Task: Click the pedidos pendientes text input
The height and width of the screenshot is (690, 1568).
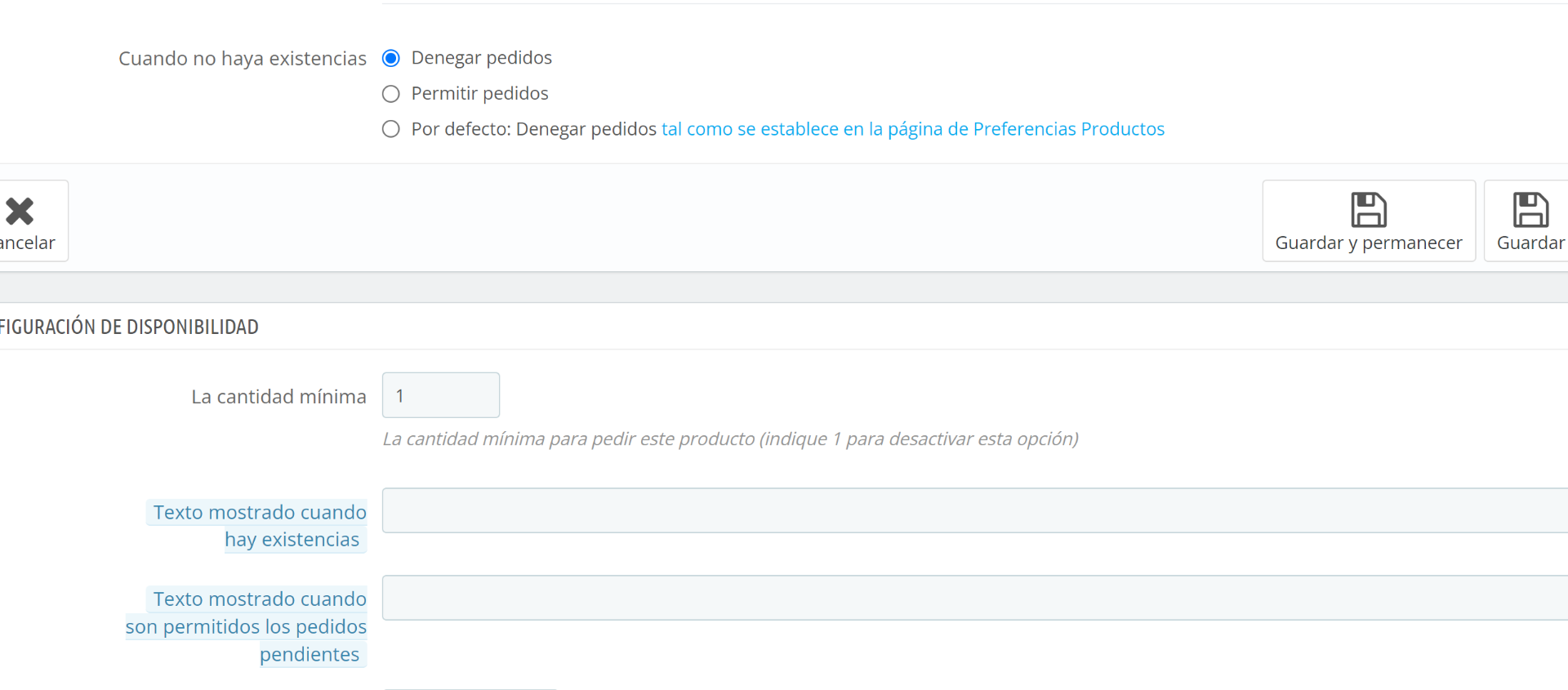Action: [x=975, y=598]
